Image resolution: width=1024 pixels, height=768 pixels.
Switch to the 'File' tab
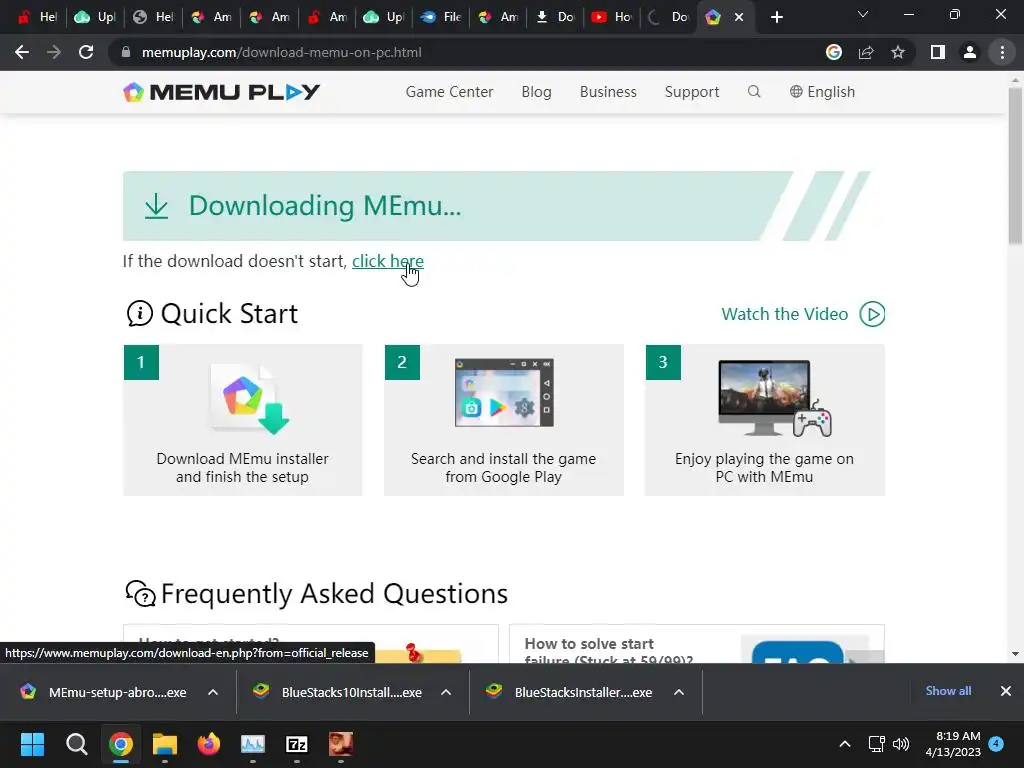pyautogui.click(x=441, y=17)
